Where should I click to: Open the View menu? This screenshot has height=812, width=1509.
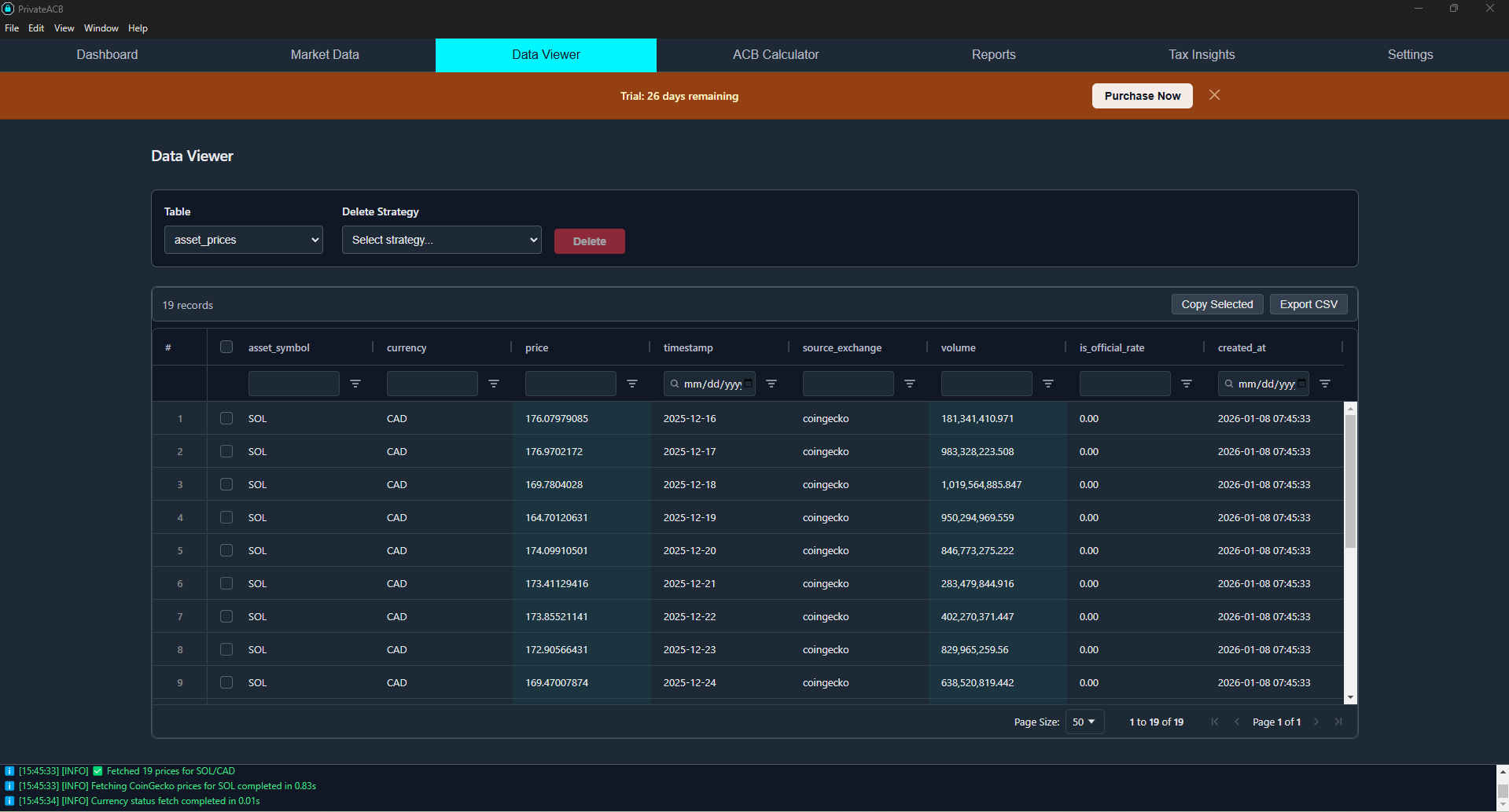64,28
